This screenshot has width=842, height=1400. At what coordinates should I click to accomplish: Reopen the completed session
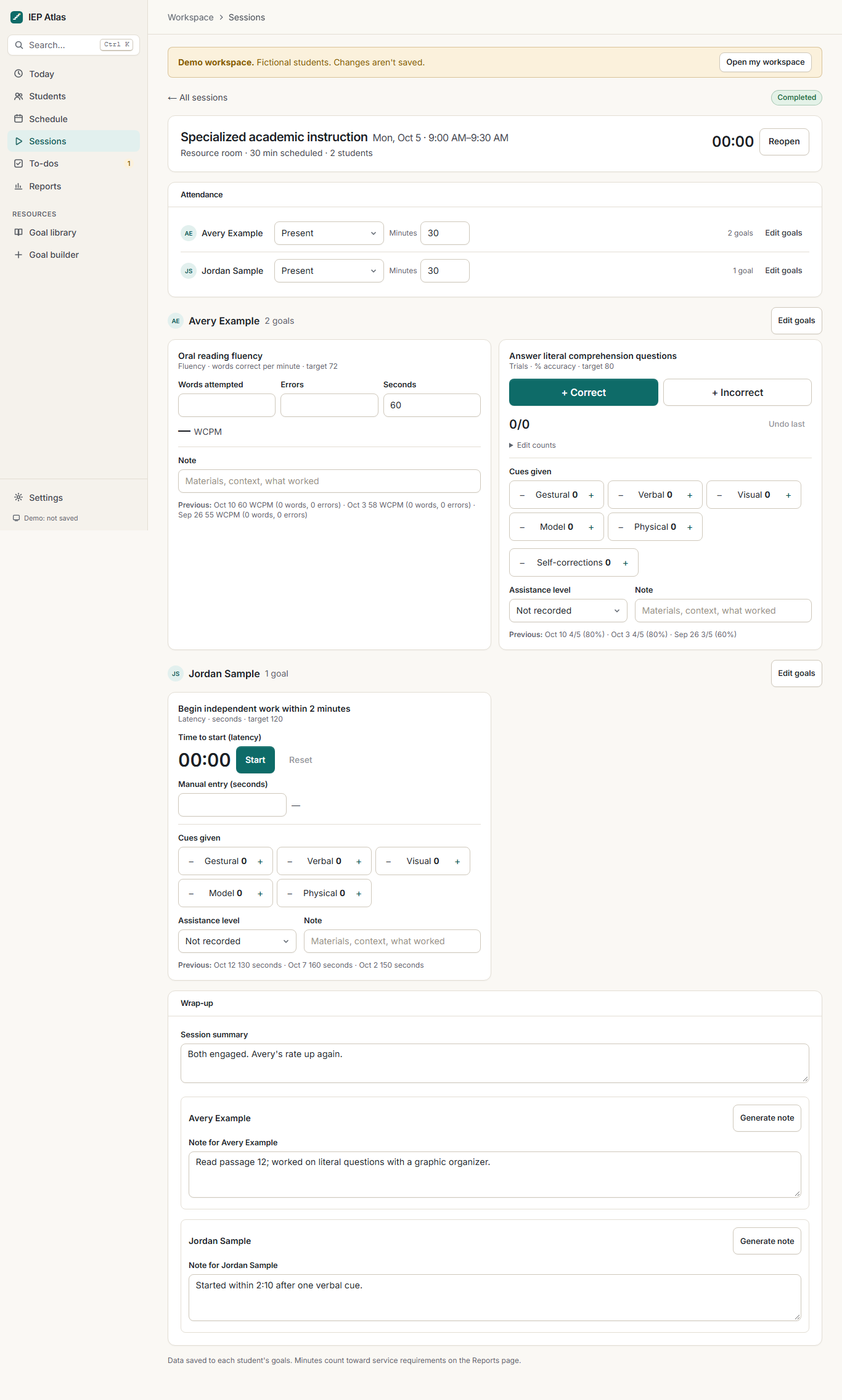click(784, 141)
